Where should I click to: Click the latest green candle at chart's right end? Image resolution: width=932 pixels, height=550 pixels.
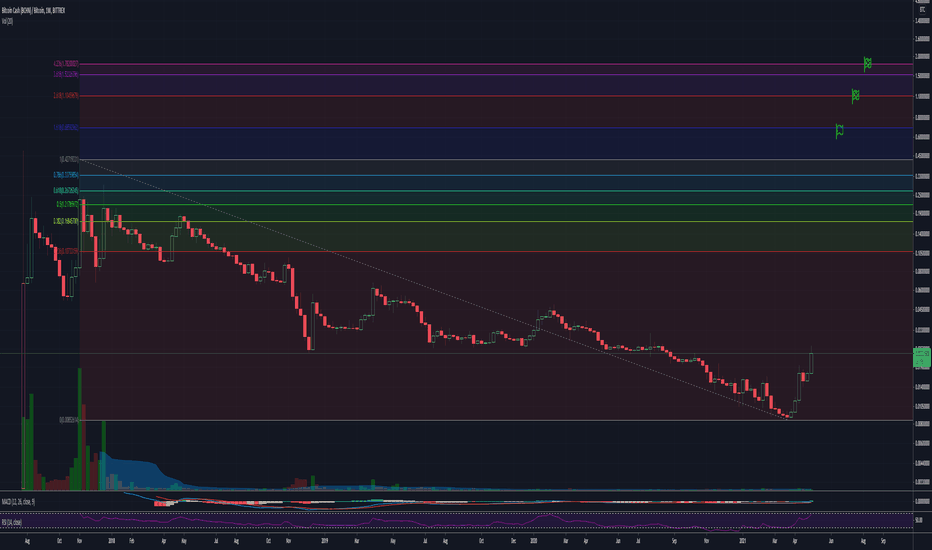pyautogui.click(x=811, y=363)
